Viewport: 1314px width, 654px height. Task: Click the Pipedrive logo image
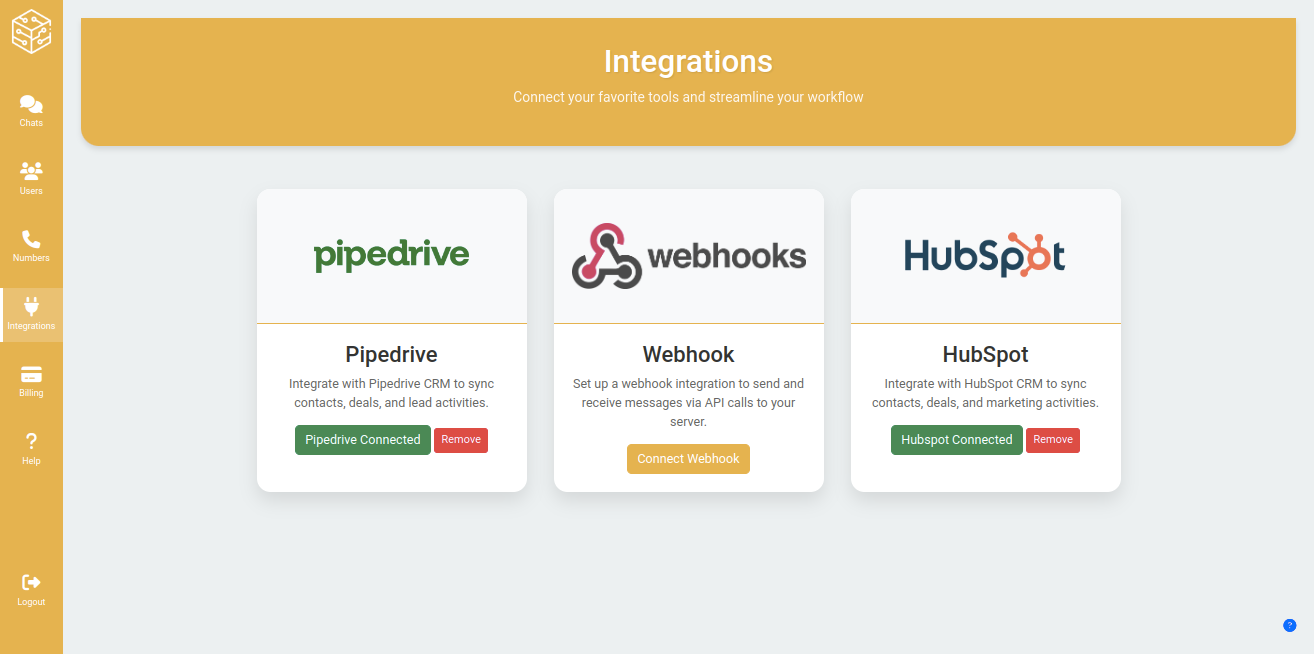(391, 255)
